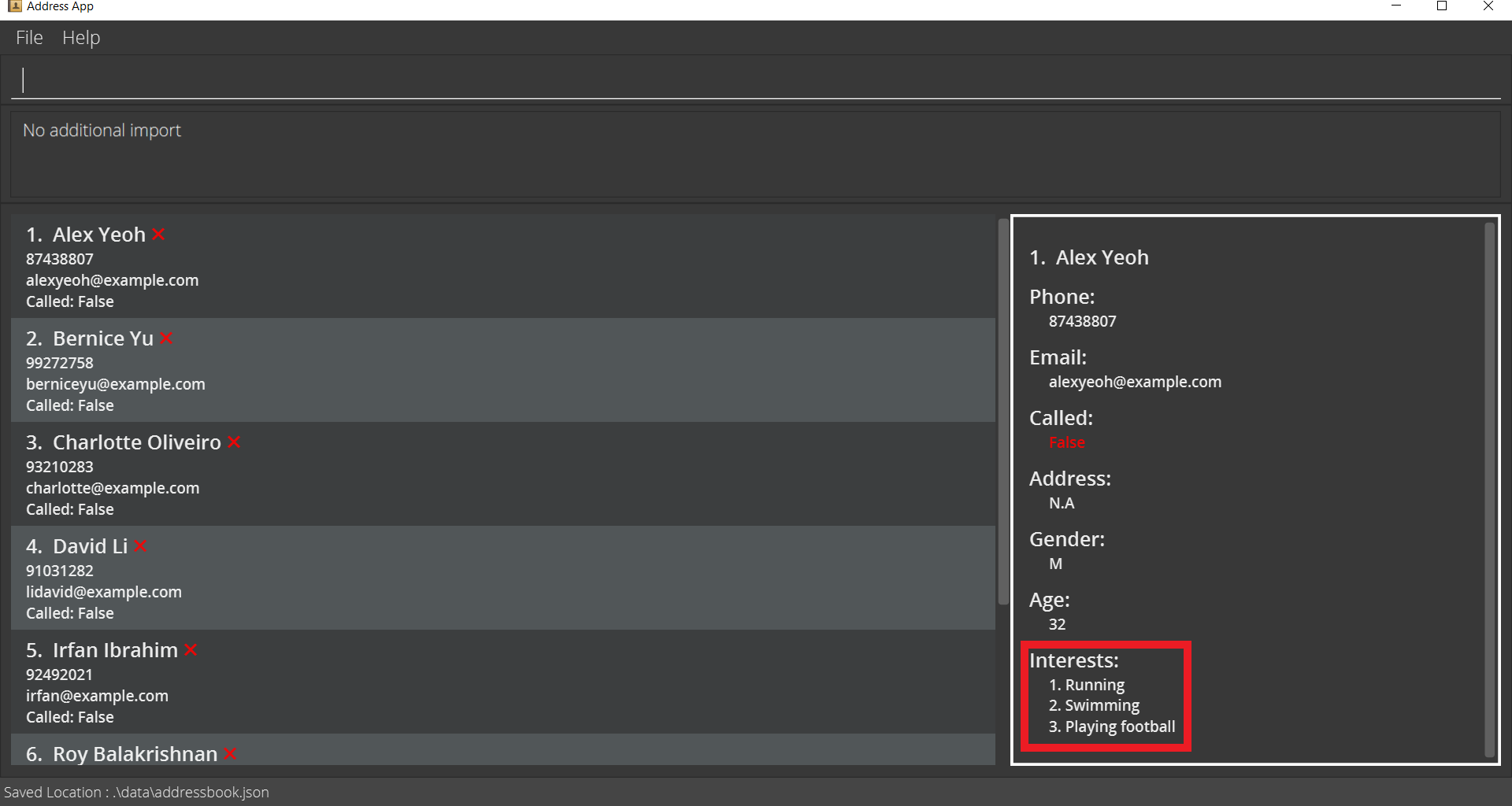Click the red False value under Called
This screenshot has width=1512, height=806.
(1066, 442)
